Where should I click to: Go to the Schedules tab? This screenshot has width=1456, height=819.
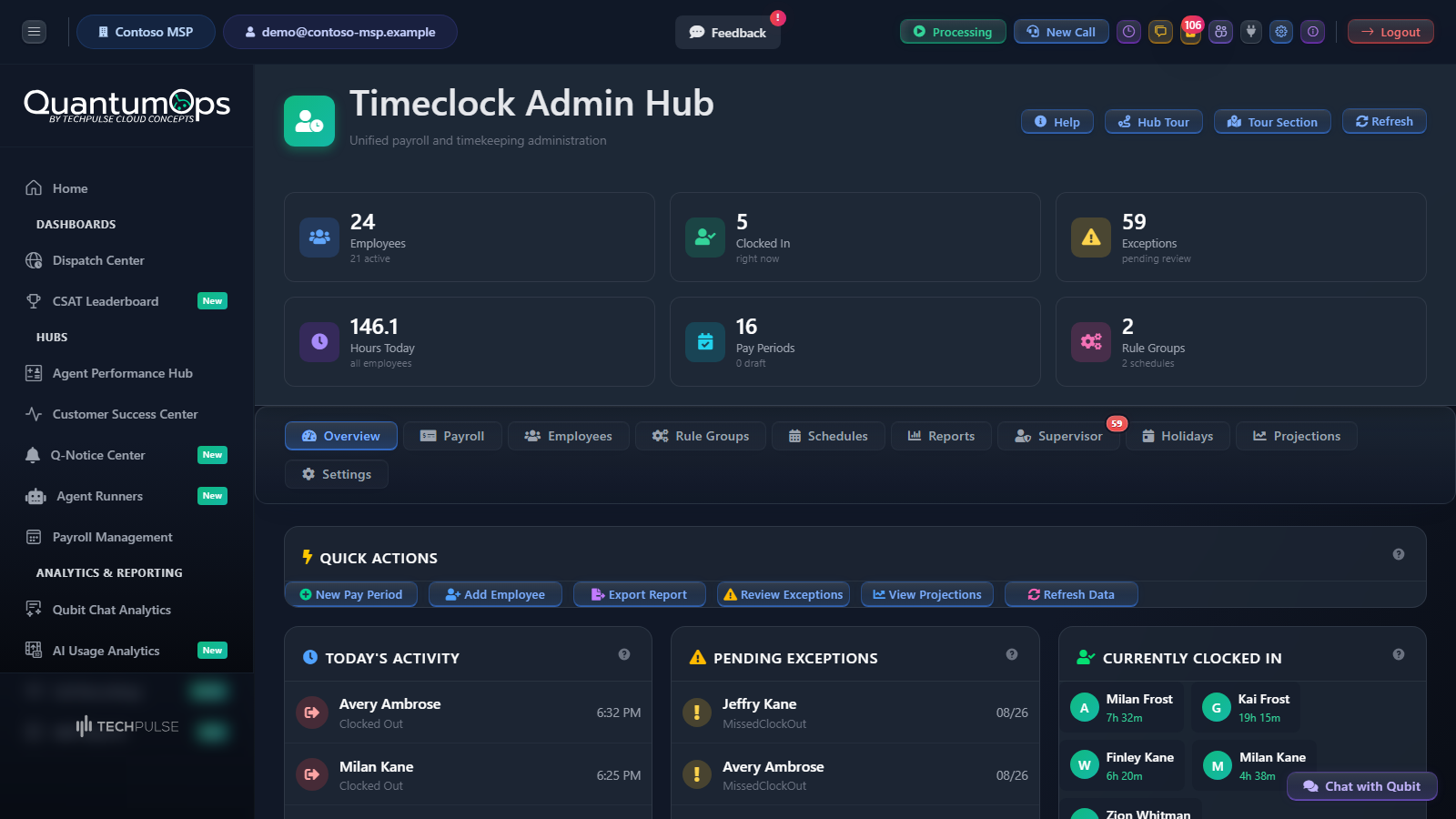[828, 436]
